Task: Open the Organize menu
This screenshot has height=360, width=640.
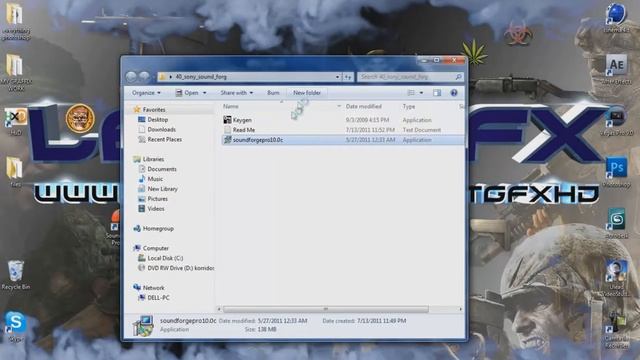Action: tap(146, 93)
